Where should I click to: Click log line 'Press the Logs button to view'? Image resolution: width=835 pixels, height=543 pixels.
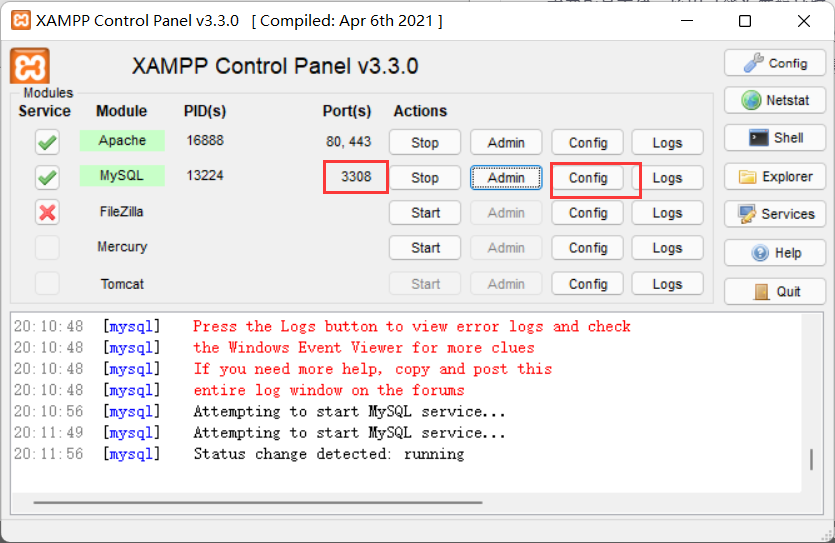[412, 326]
